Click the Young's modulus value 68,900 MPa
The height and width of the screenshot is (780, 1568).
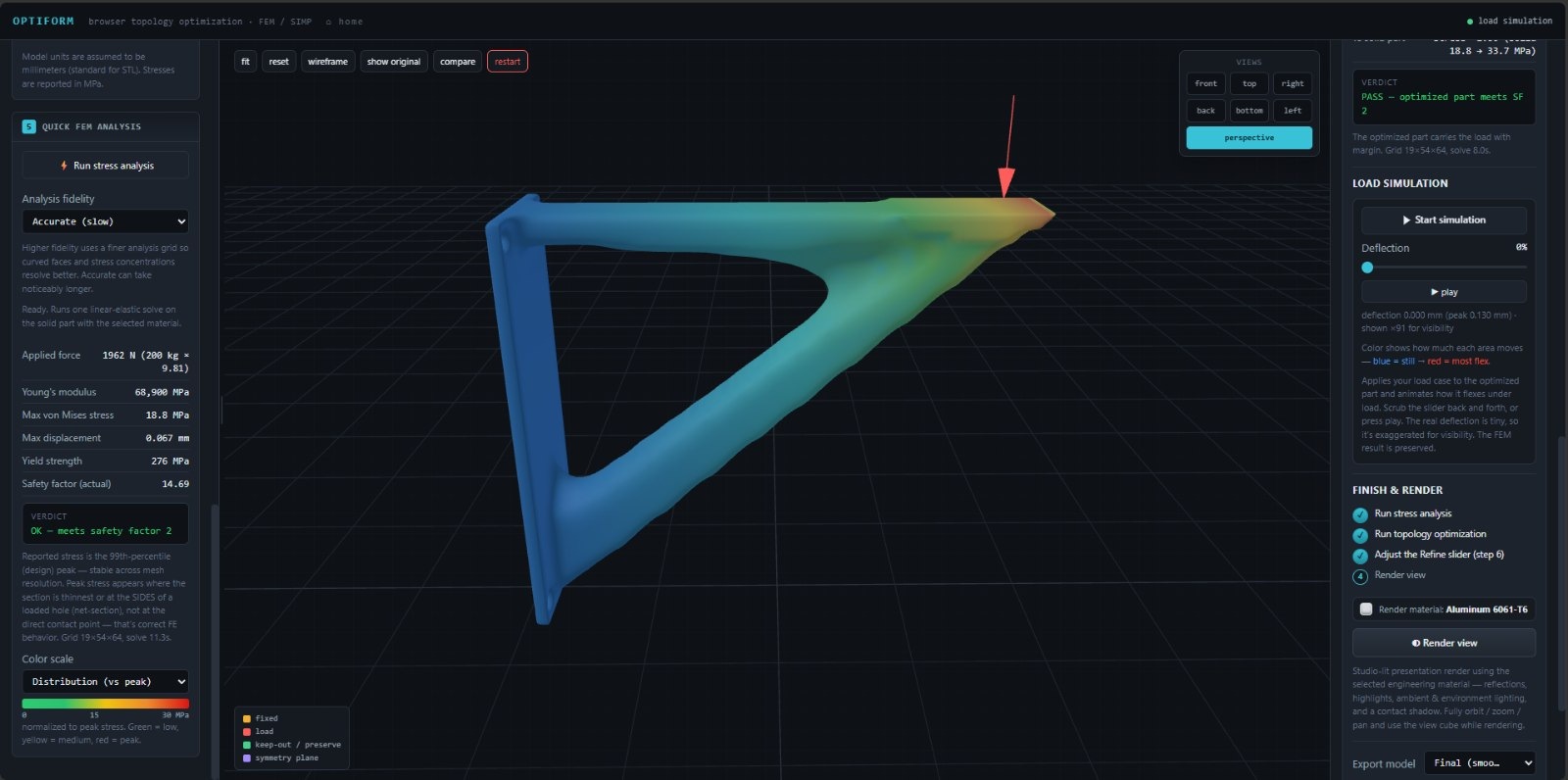click(x=162, y=392)
